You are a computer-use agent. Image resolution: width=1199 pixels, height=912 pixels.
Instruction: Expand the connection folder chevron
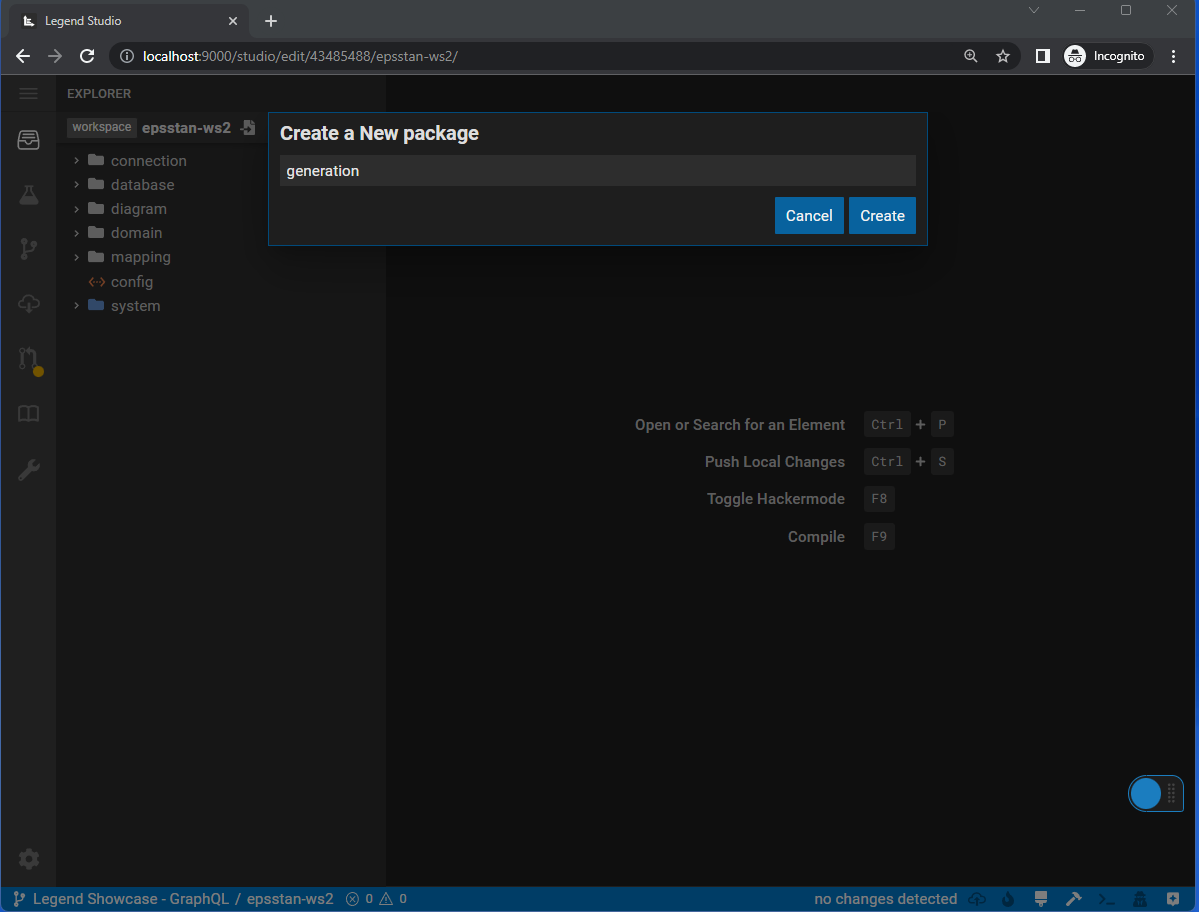76,161
